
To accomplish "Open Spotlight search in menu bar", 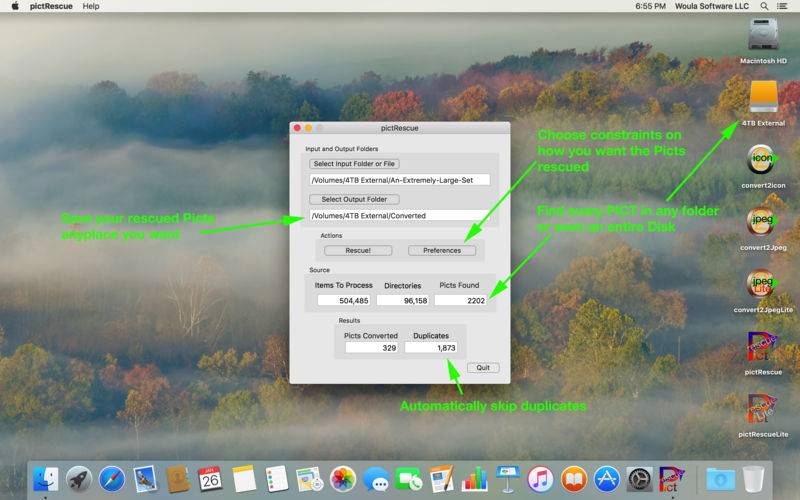I will pyautogui.click(x=764, y=6).
